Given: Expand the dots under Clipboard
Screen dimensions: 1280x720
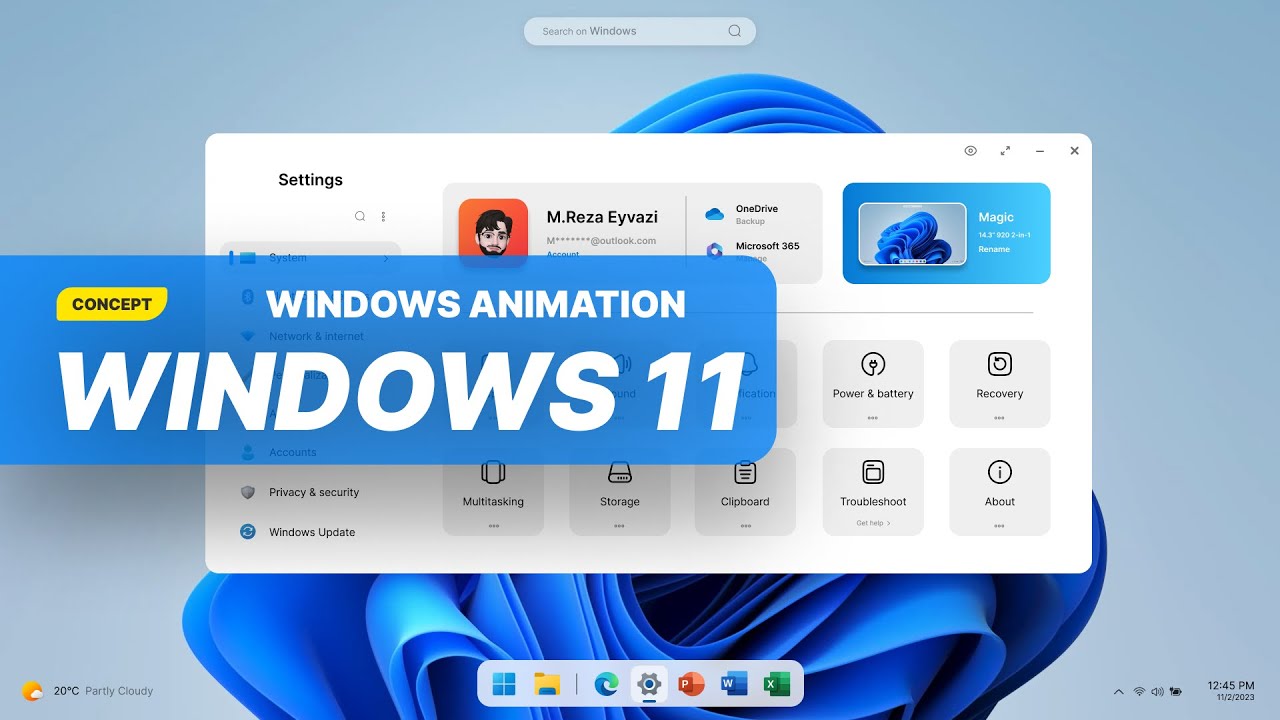Looking at the screenshot, I should 745,526.
